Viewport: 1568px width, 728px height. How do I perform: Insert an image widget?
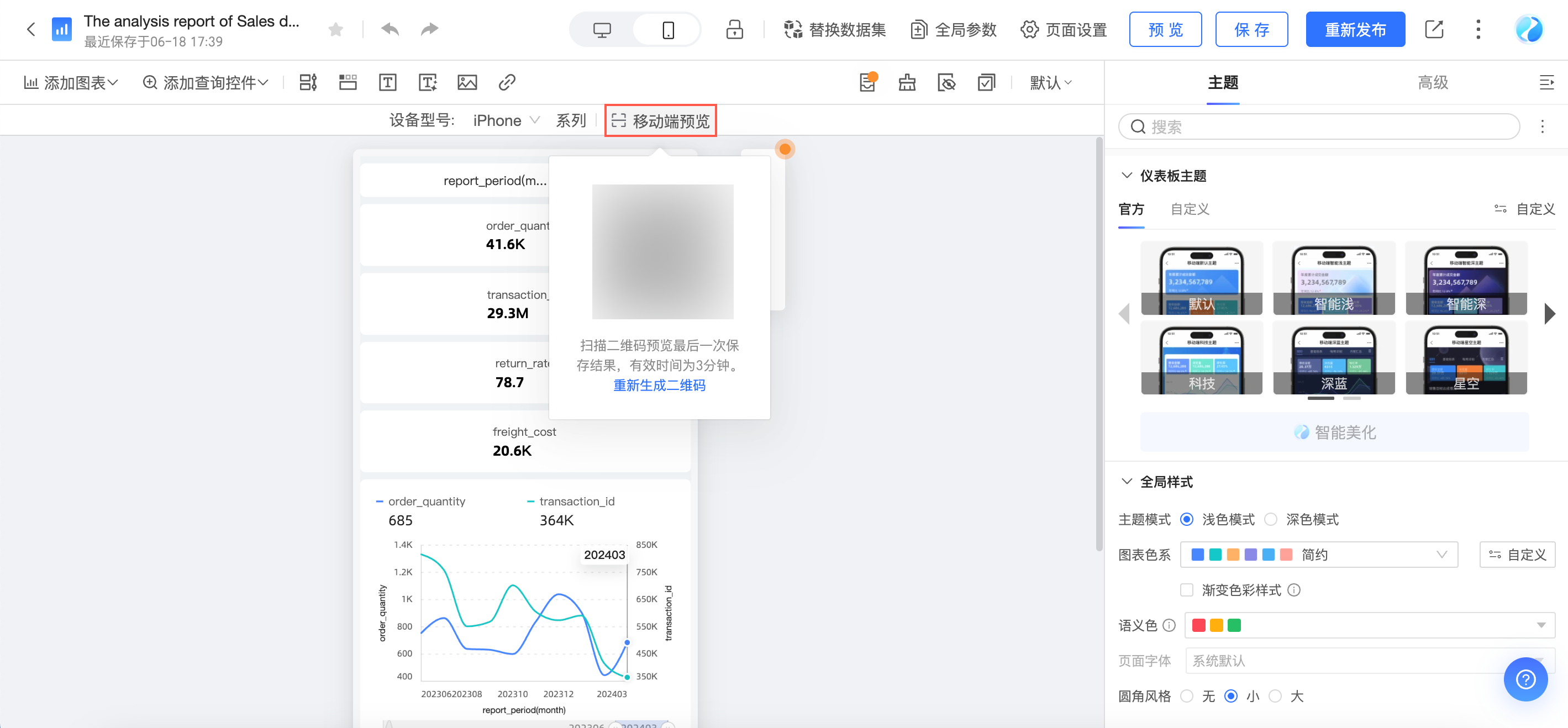coord(467,82)
